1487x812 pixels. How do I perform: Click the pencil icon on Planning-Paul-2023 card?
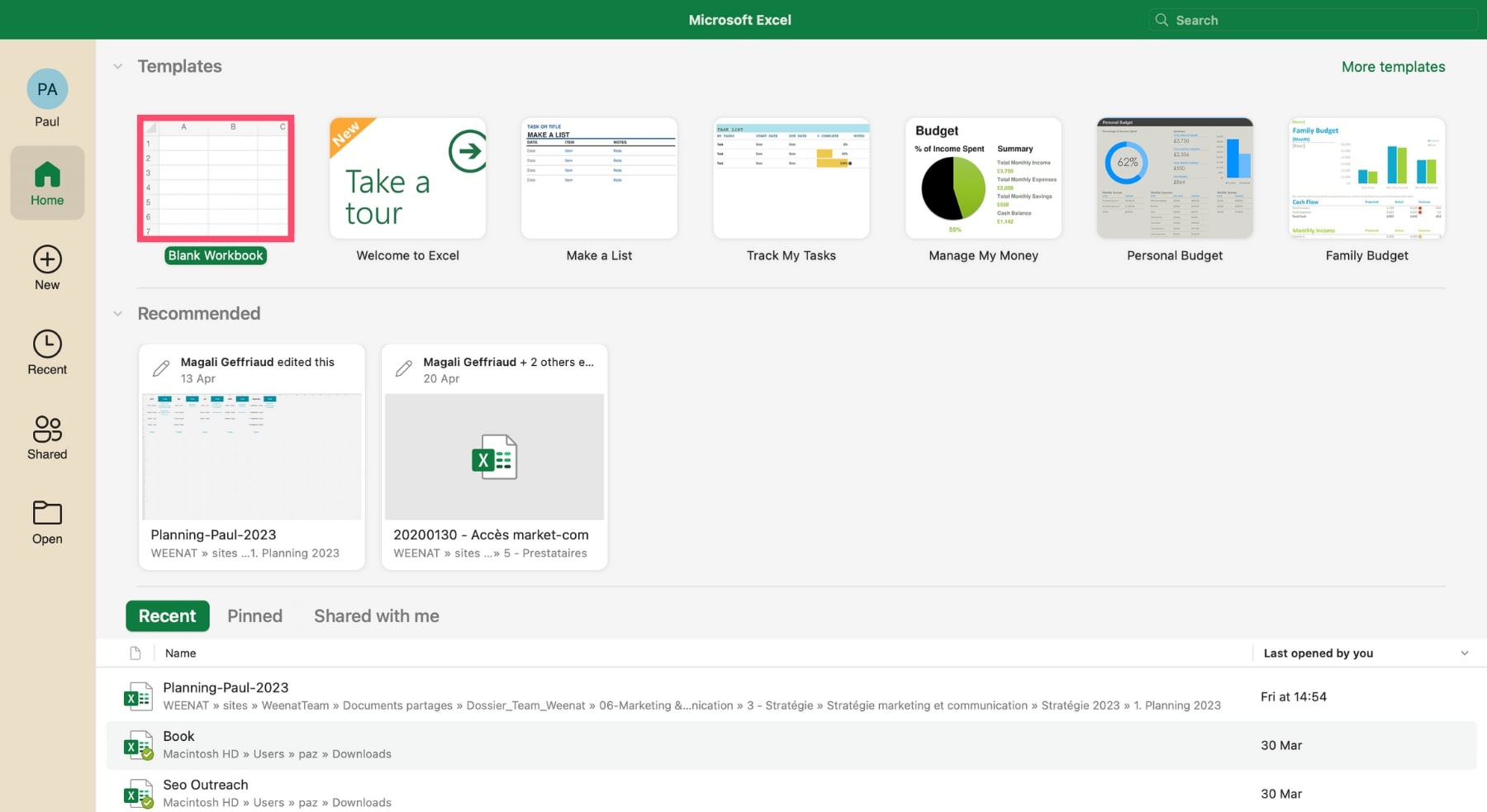point(161,368)
